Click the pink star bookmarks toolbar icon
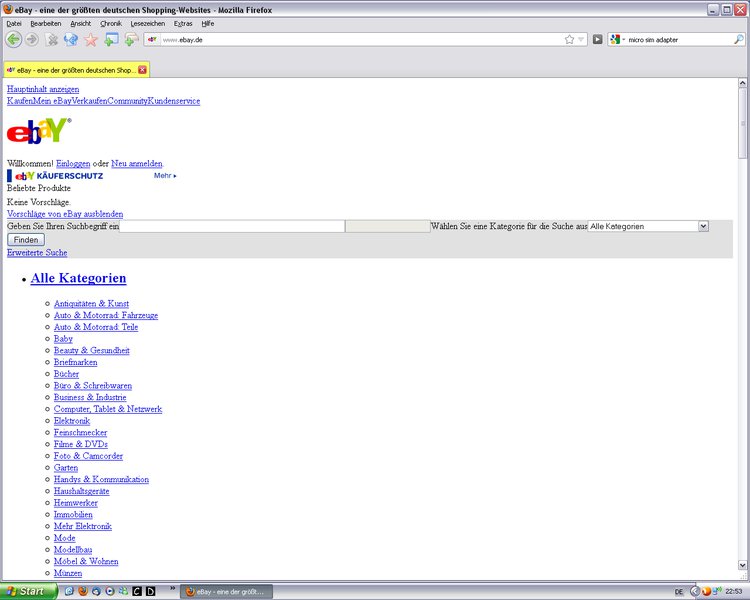Screen dimensions: 750x600 [91, 40]
